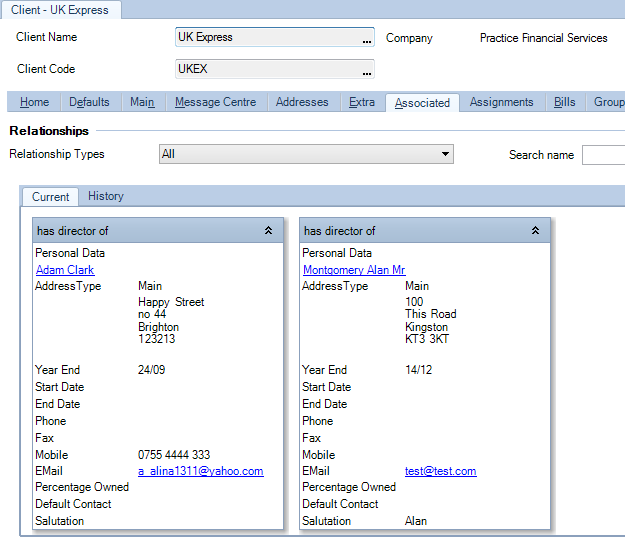625x539 pixels.
Task: Select the Practice Financial Services company text
Action: click(543, 38)
